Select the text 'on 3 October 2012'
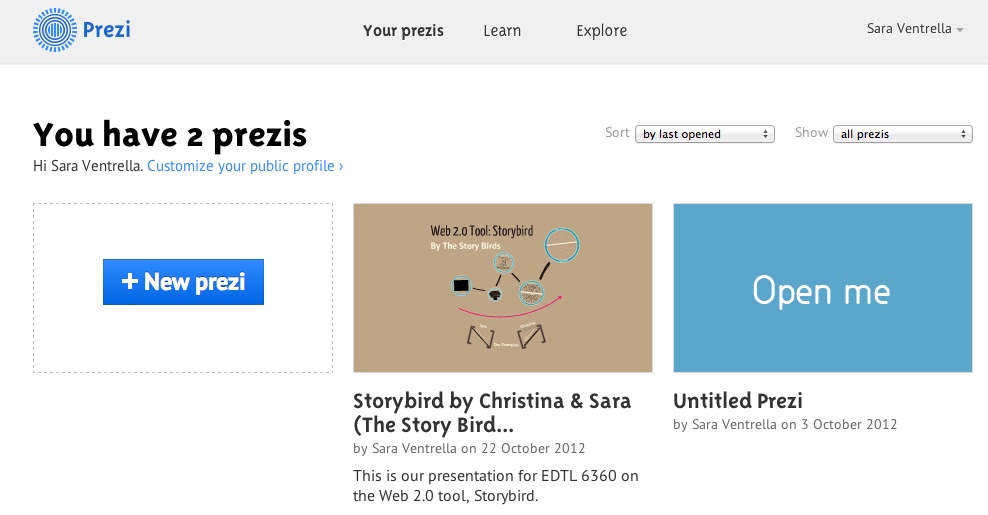 click(x=839, y=425)
